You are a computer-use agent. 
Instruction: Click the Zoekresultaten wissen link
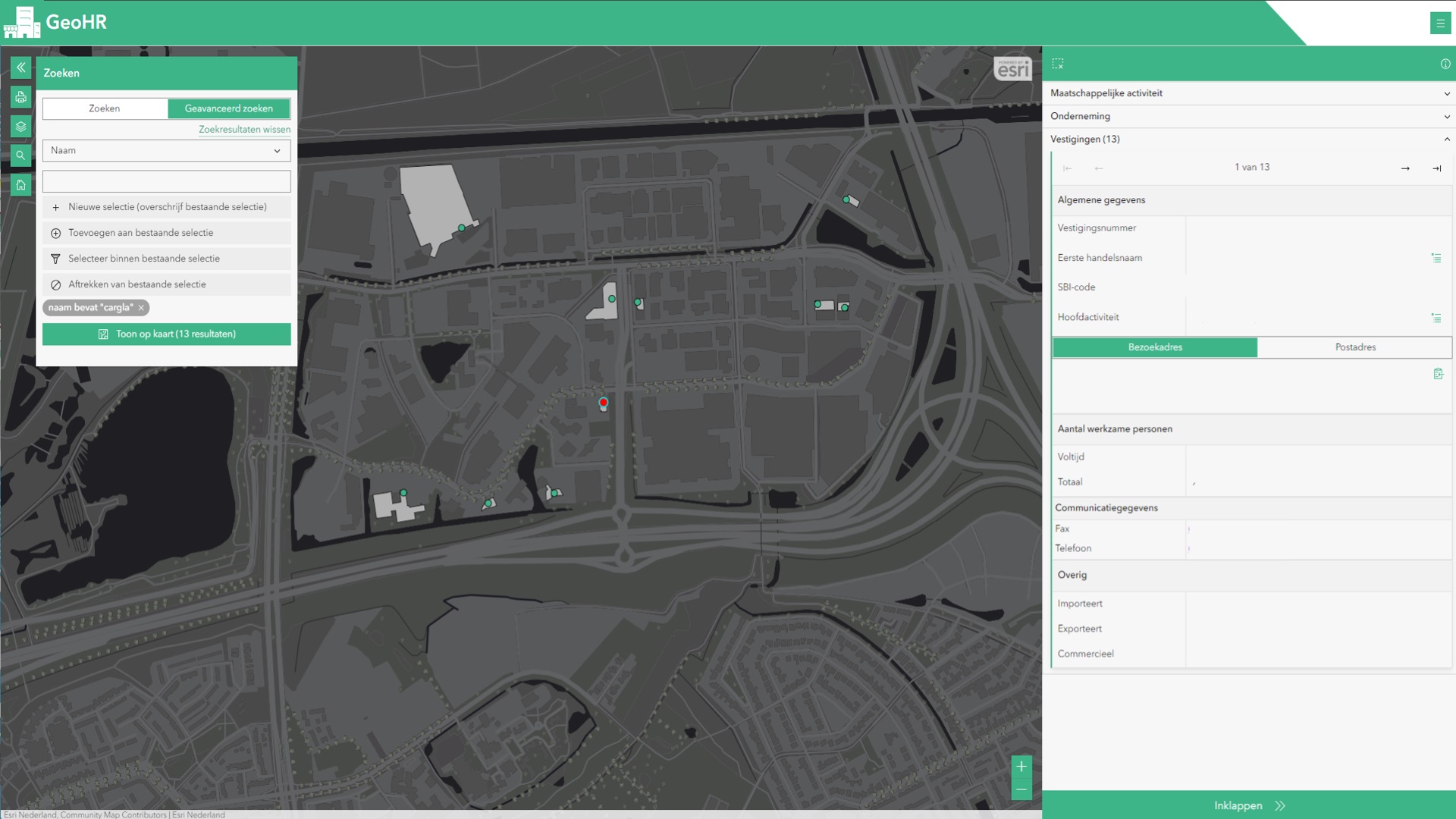point(244,130)
